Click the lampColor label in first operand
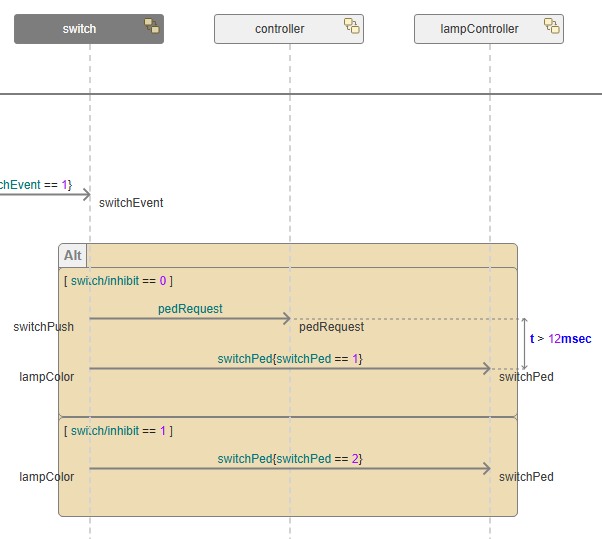Screen dimensions: 602x539 [46, 377]
